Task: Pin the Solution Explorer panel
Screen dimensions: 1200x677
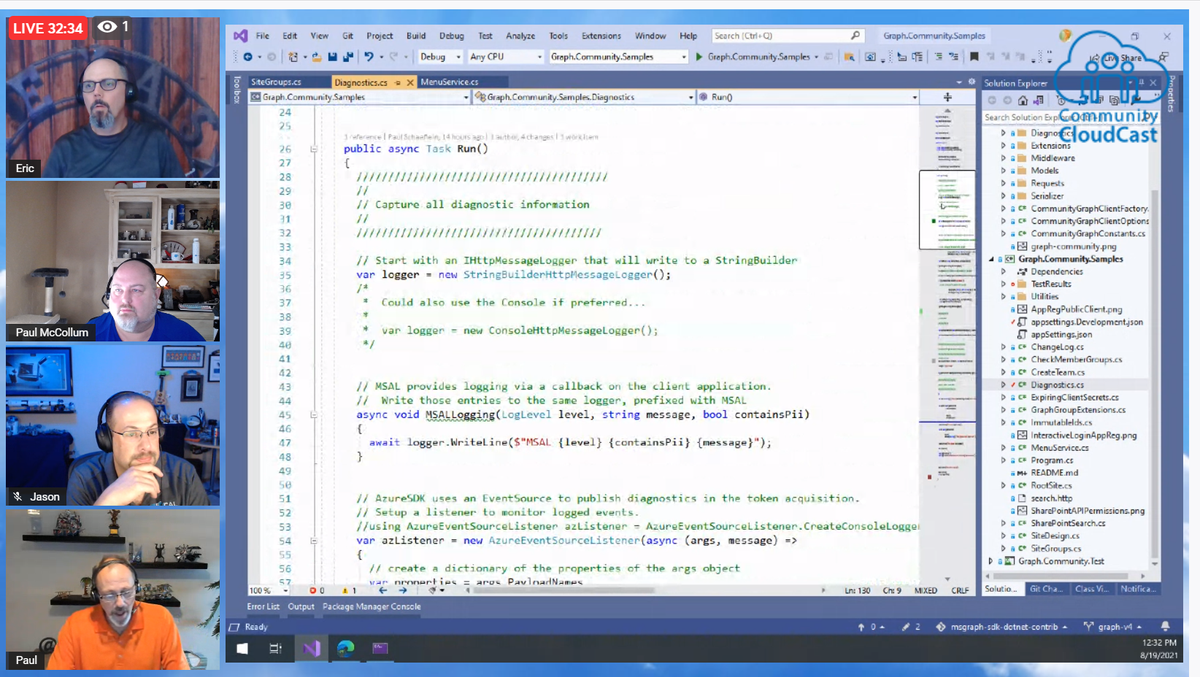Action: [1142, 83]
